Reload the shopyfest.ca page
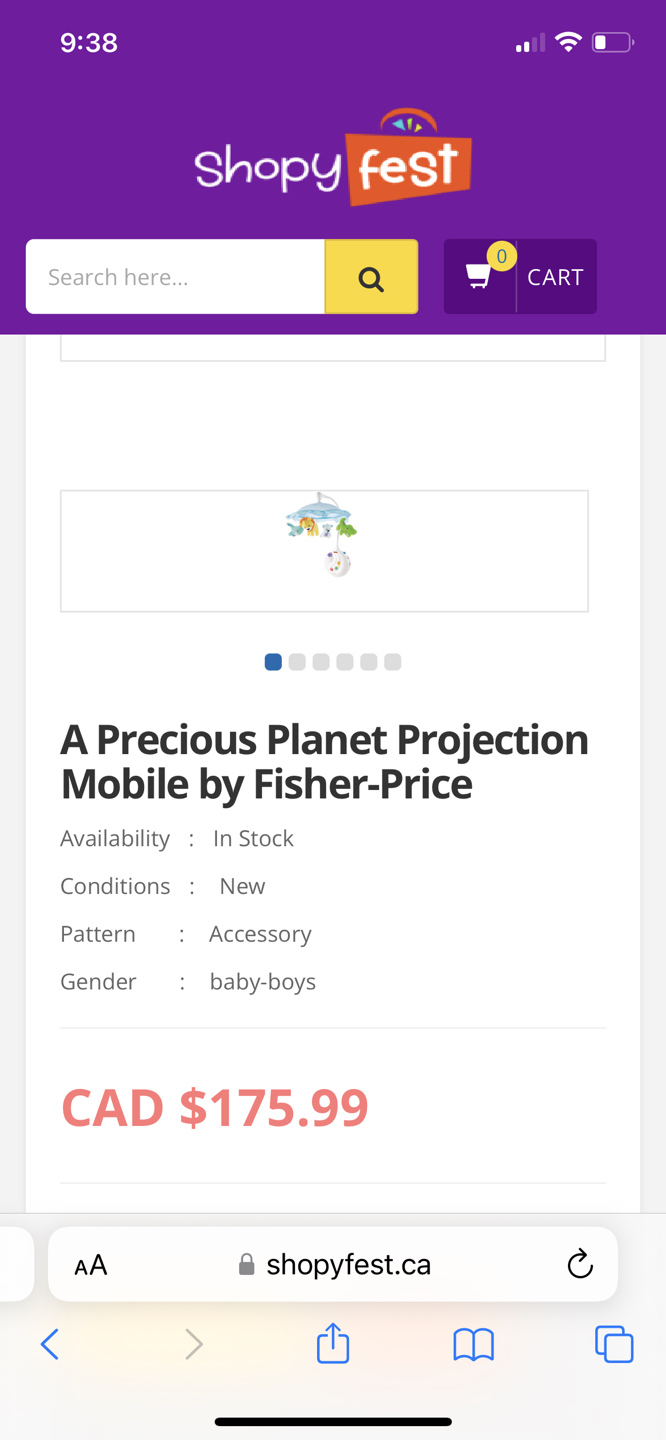 (580, 1265)
